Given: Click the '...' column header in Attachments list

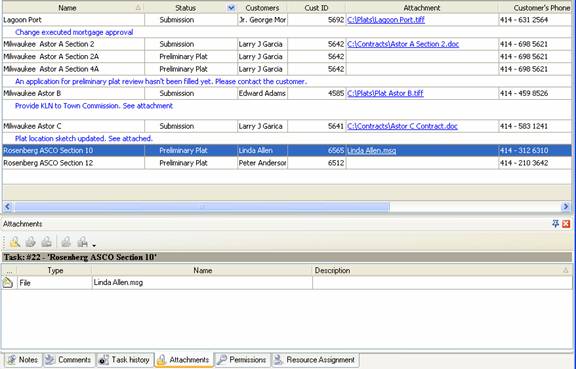Looking at the screenshot, I should pos(9,270).
